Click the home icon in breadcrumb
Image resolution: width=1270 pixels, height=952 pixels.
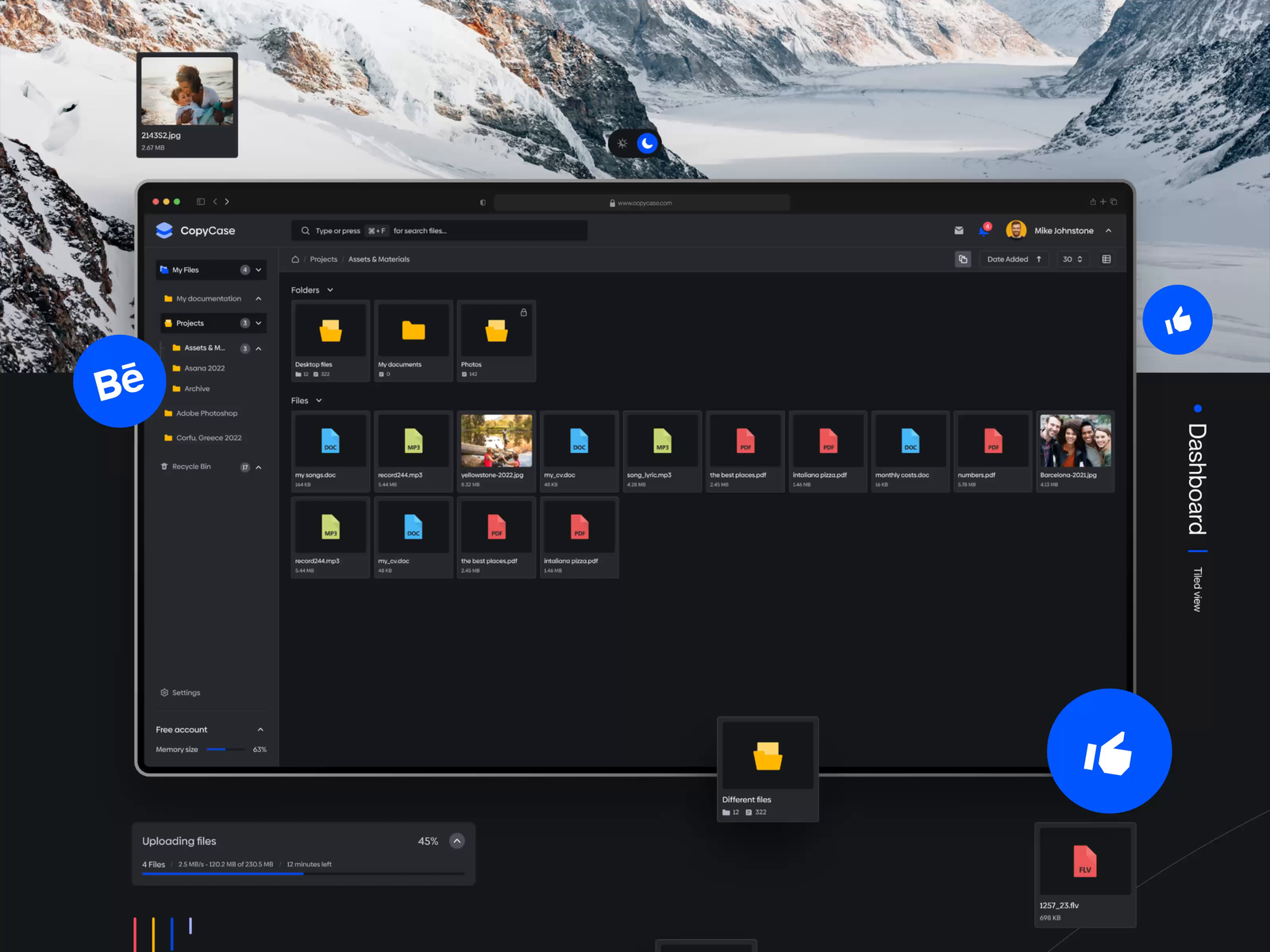click(x=295, y=259)
